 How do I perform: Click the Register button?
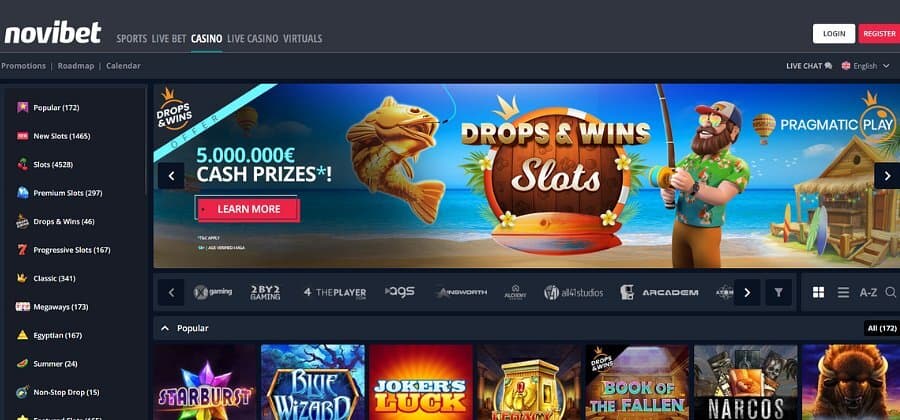(x=879, y=34)
